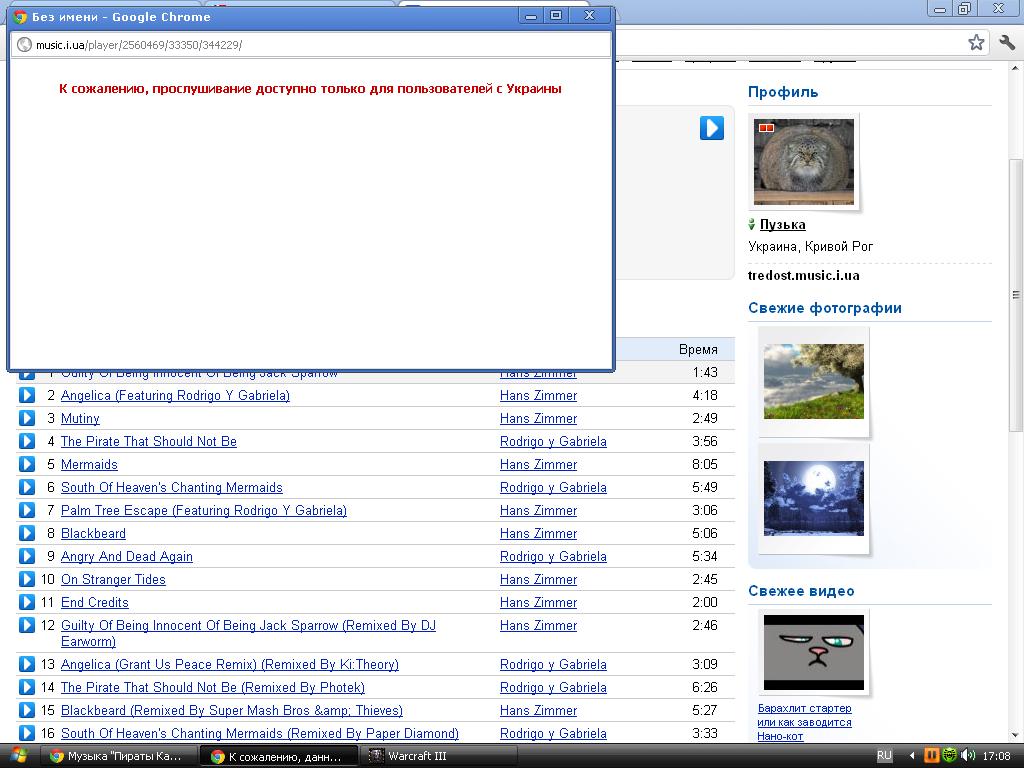Open the Пузька profile link

click(782, 224)
